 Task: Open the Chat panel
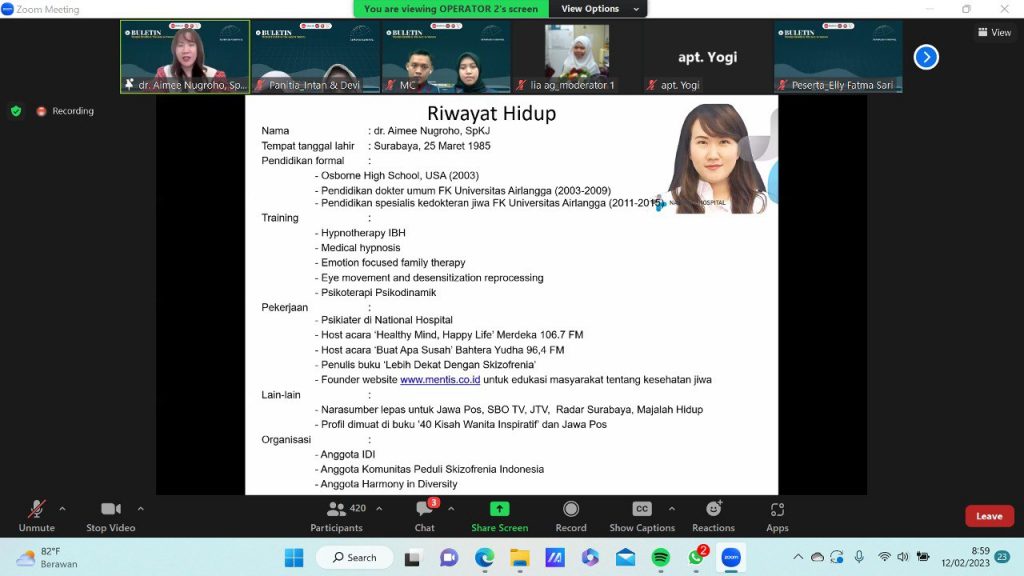coord(425,515)
